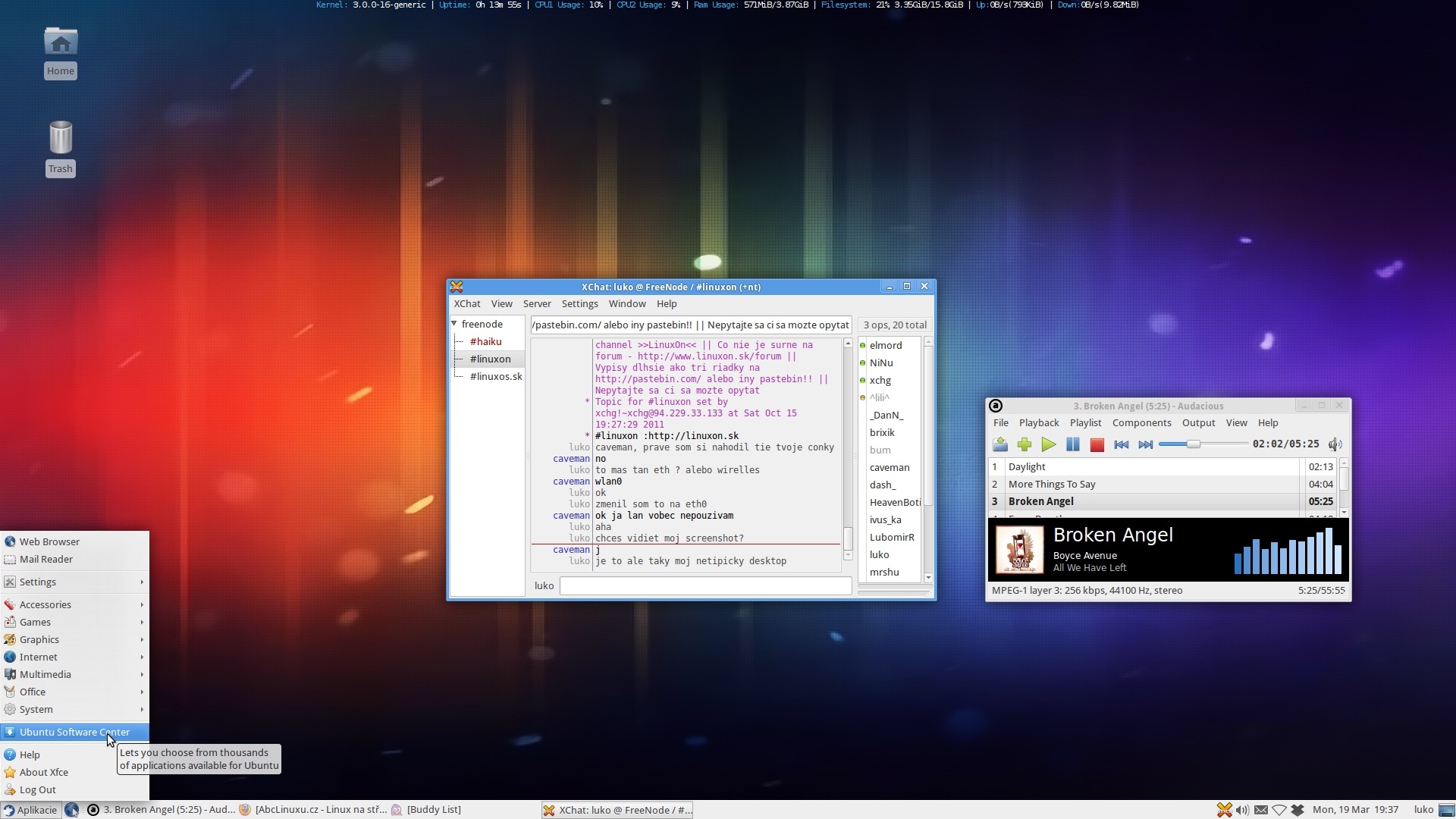
Task: Click the spectrum visualizer in Audacious
Action: coord(1288,551)
